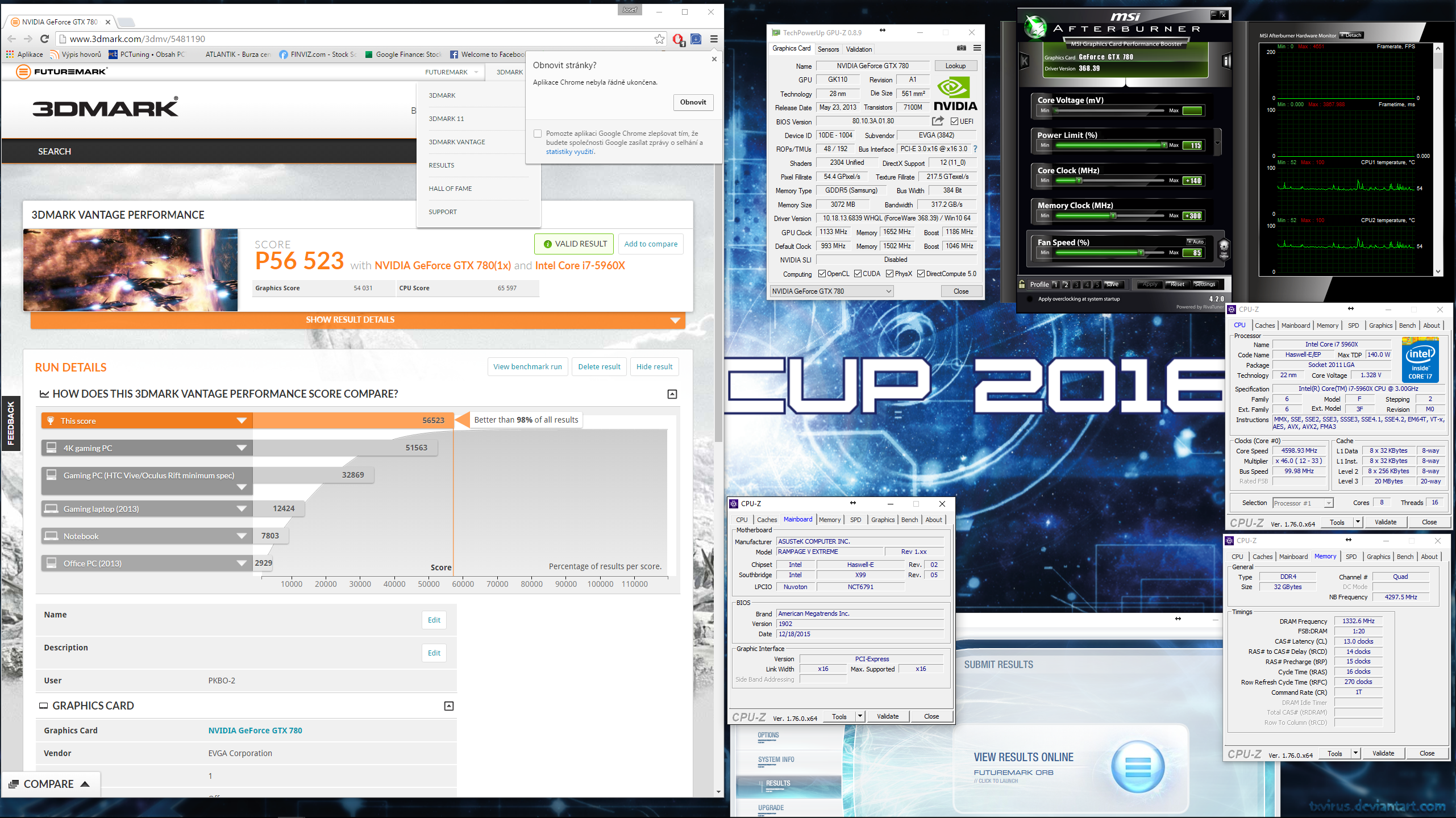This screenshot has width=1456, height=818.
Task: Take GPU-Z screenshot with camera icon
Action: 961,48
